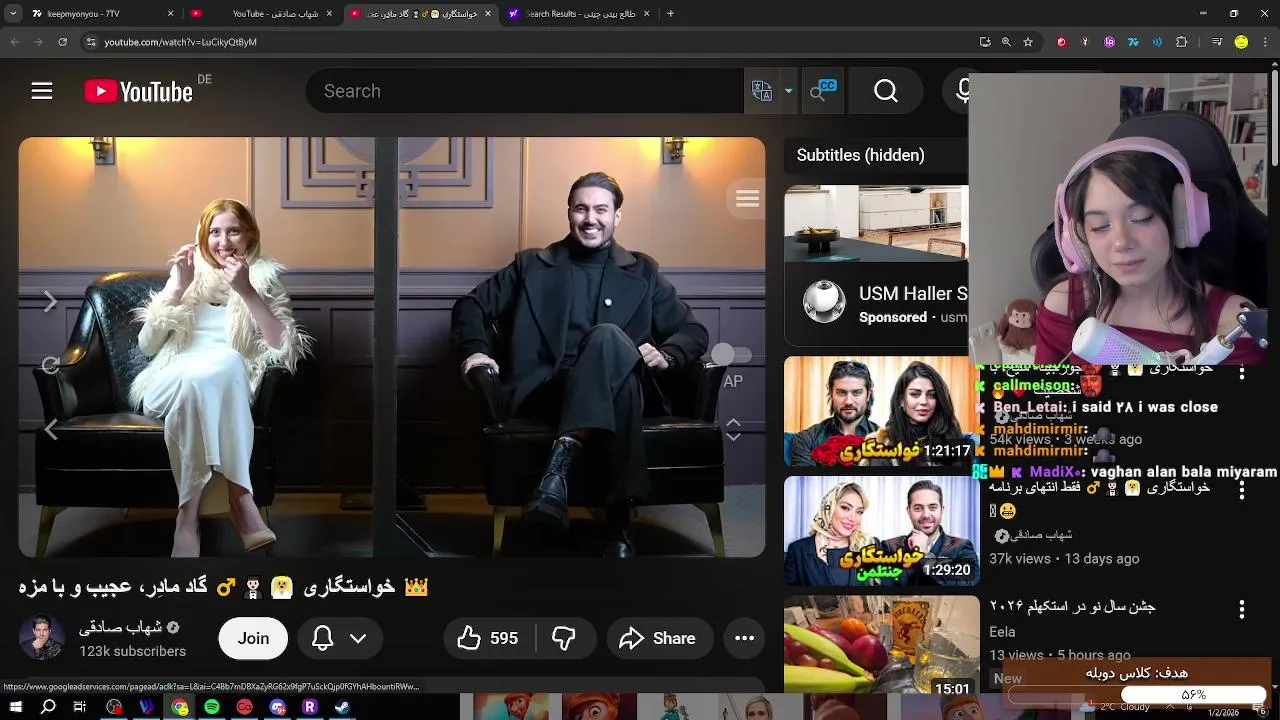Click the site information icon in address bar

coord(91,42)
